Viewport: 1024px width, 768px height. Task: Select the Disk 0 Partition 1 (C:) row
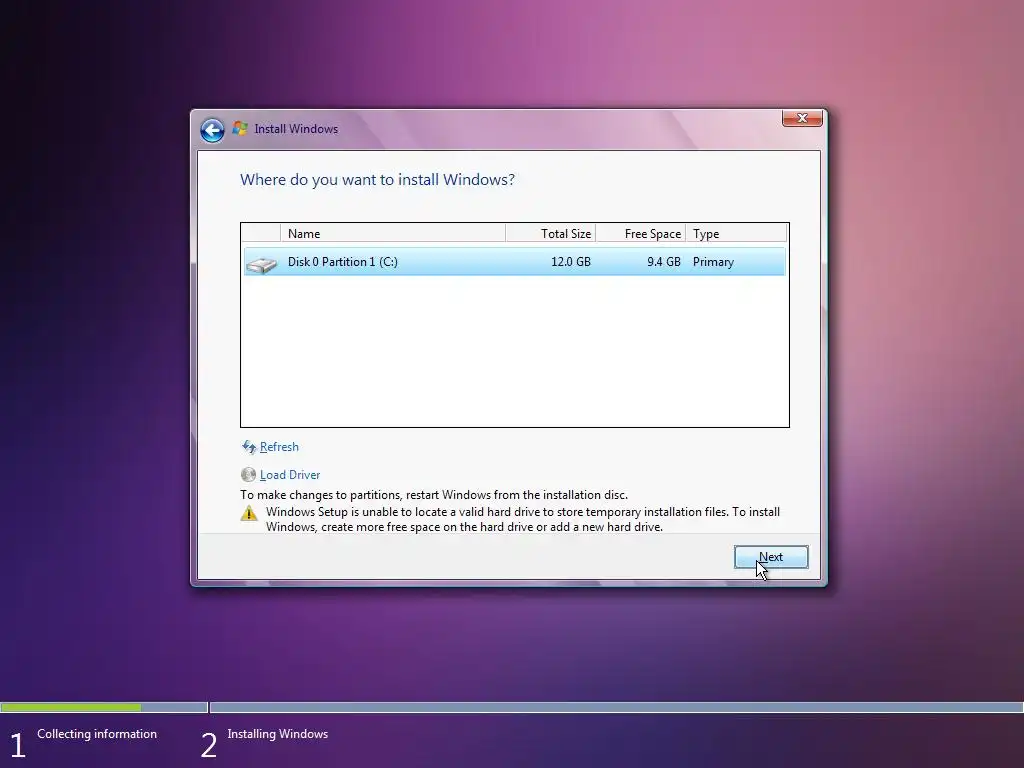click(x=515, y=262)
